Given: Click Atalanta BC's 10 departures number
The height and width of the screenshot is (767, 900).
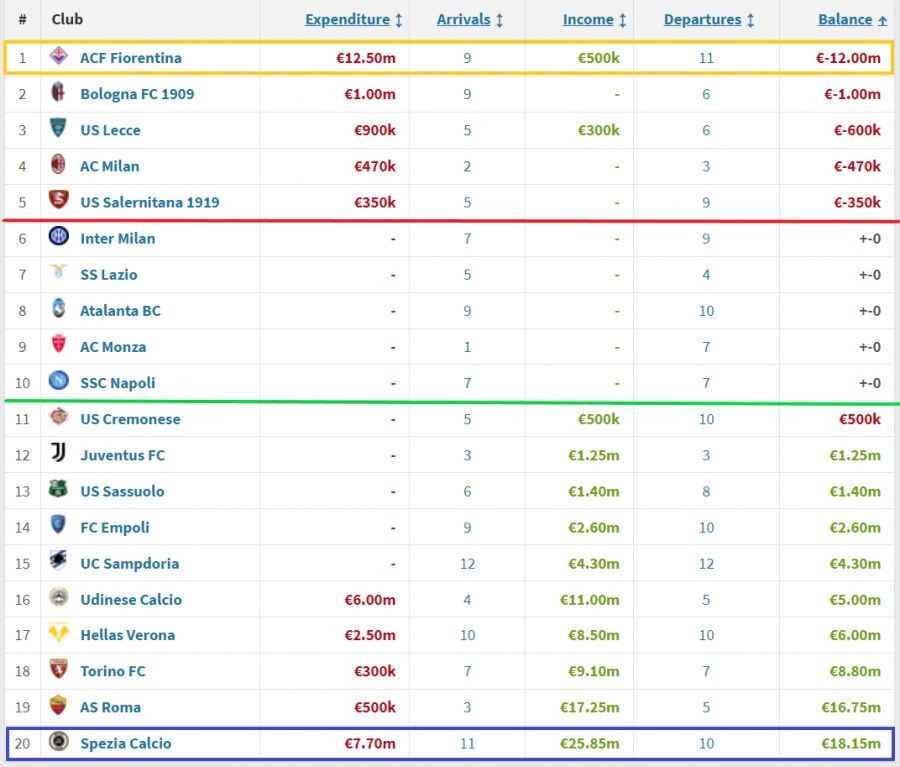Looking at the screenshot, I should (706, 310).
